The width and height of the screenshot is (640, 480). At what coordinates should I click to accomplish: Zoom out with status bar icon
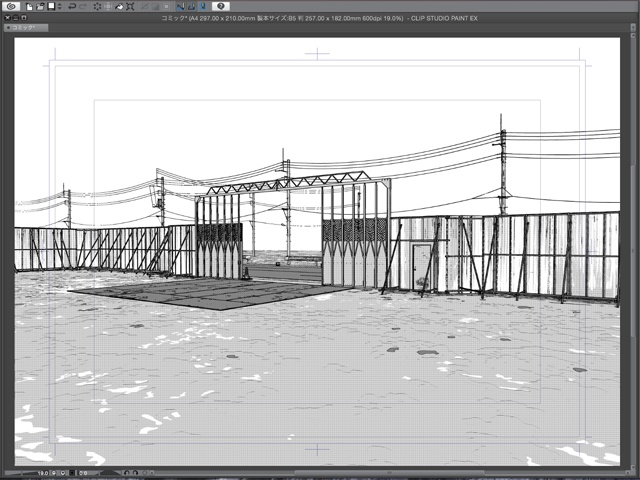pos(53,473)
